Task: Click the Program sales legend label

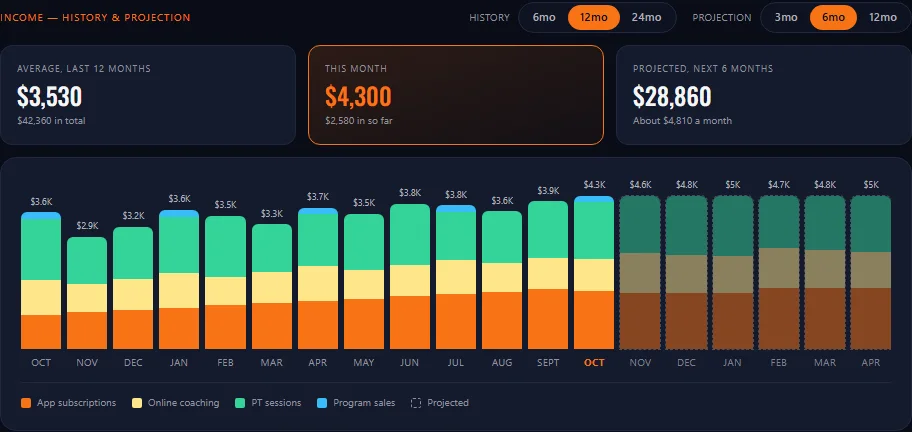Action: [x=364, y=403]
